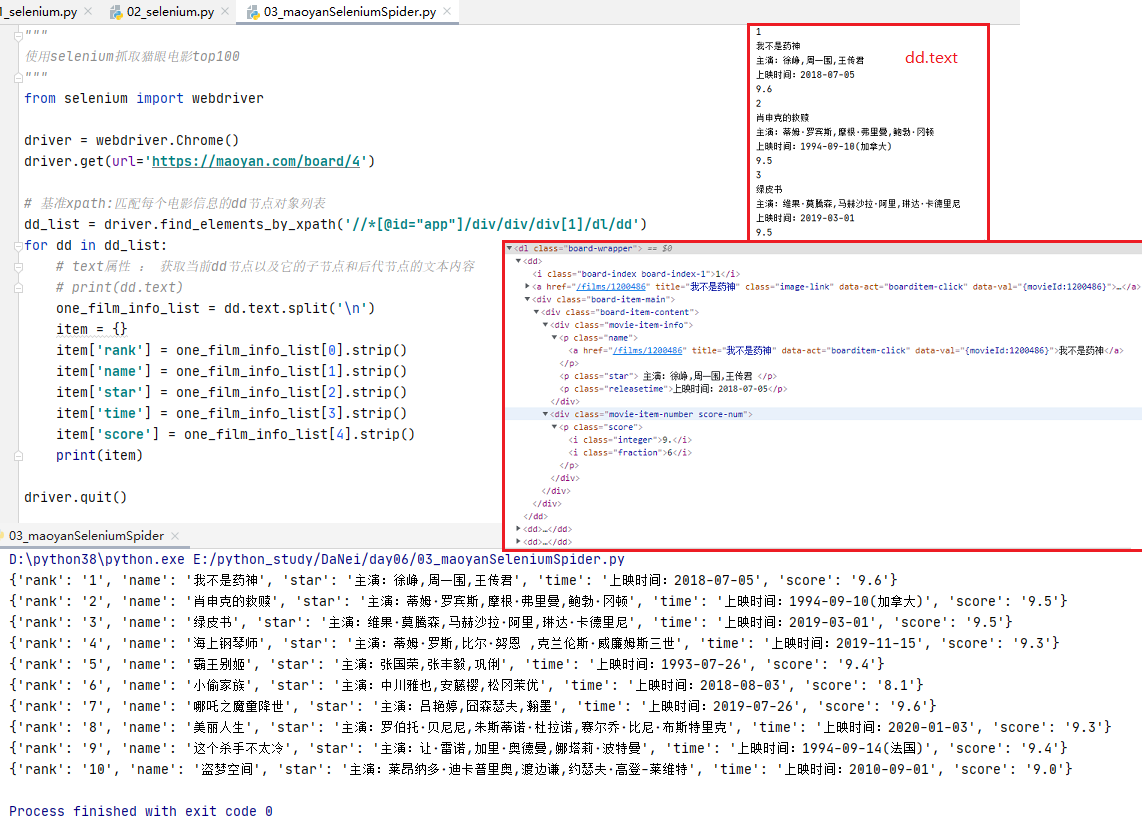Screen dimensions: 1142x839
Task: Click the item['score'] assignment line
Action: tap(235, 434)
